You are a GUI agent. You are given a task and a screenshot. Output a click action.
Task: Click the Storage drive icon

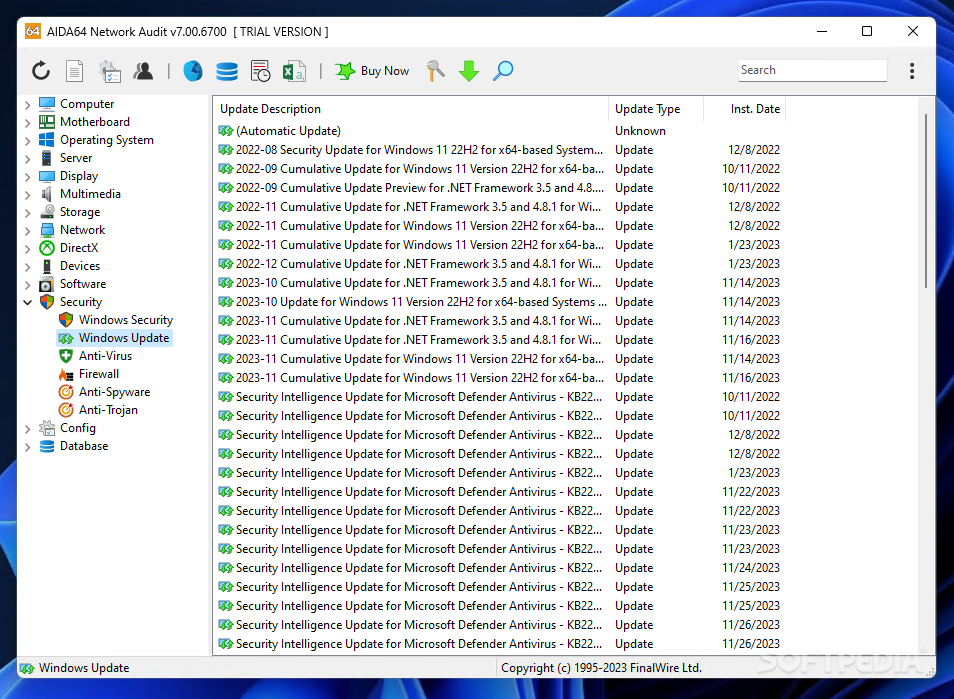pyautogui.click(x=47, y=212)
